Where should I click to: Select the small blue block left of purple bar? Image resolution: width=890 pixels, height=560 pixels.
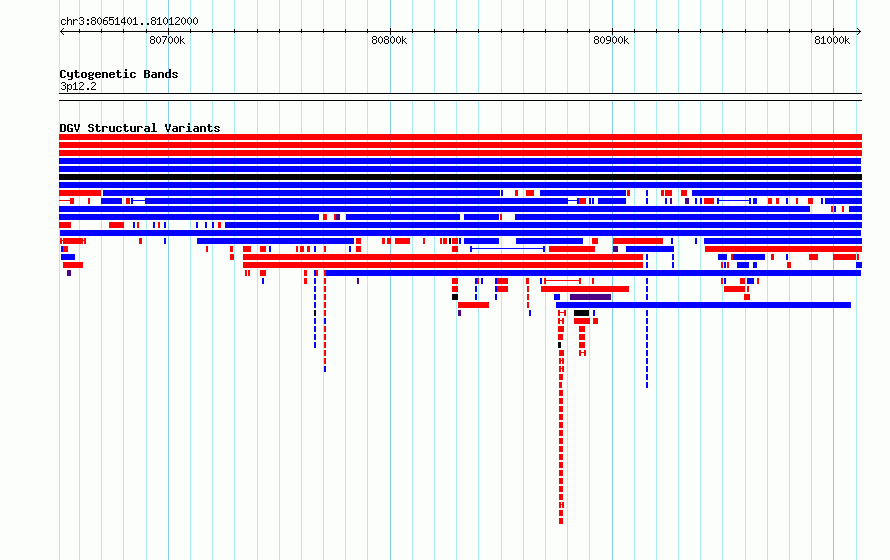pos(557,297)
